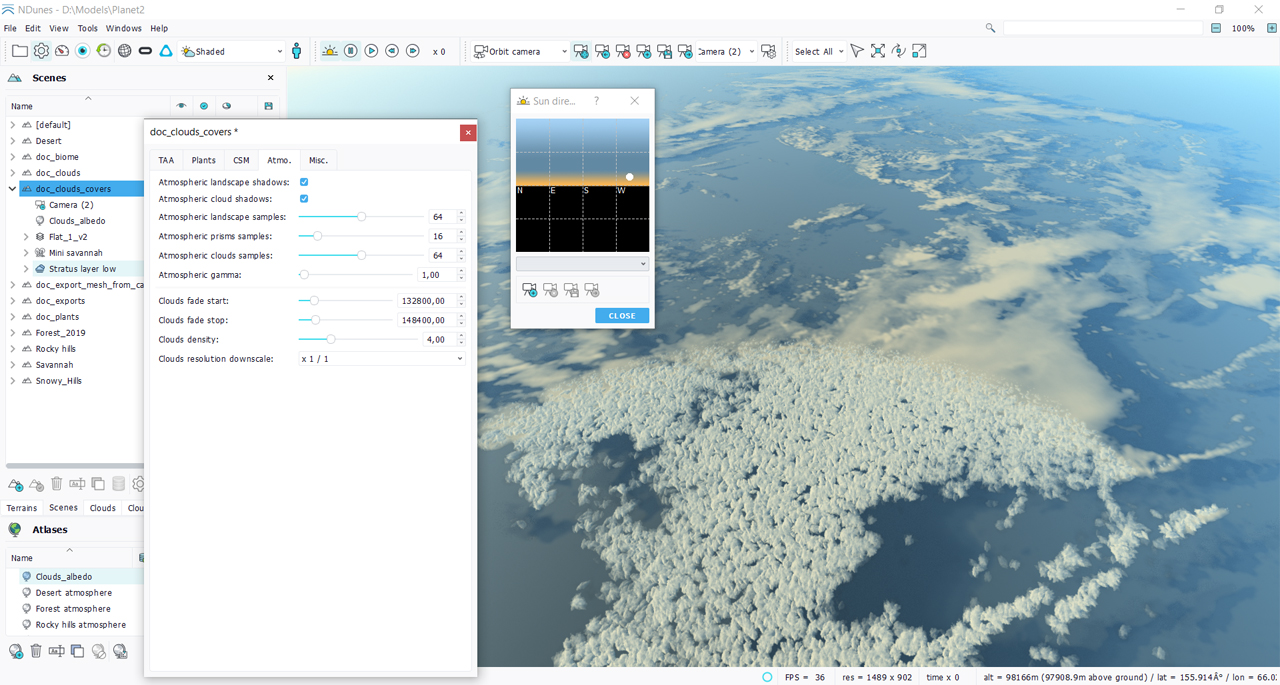
Task: Click the globe icon in the main toolbar
Action: pos(125,51)
